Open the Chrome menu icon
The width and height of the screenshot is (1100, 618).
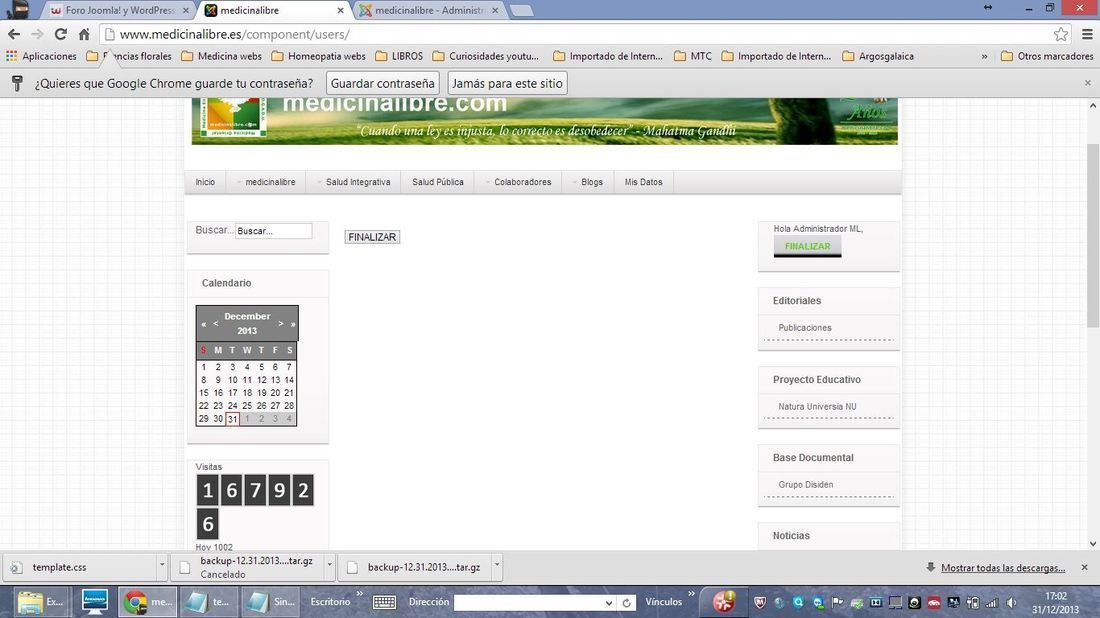pyautogui.click(x=1087, y=34)
